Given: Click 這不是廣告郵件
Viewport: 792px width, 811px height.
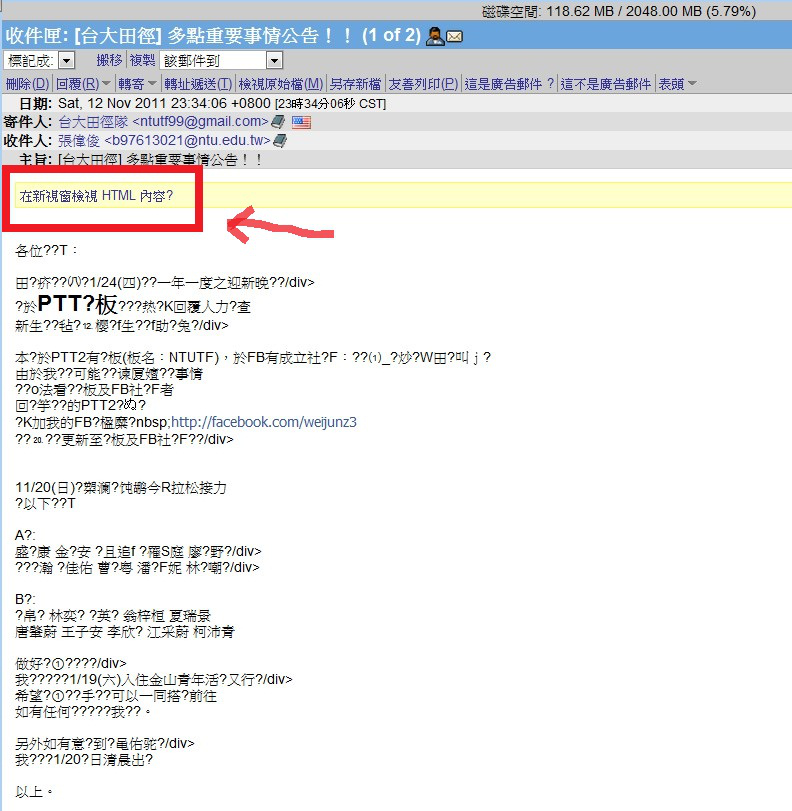Looking at the screenshot, I should (606, 84).
